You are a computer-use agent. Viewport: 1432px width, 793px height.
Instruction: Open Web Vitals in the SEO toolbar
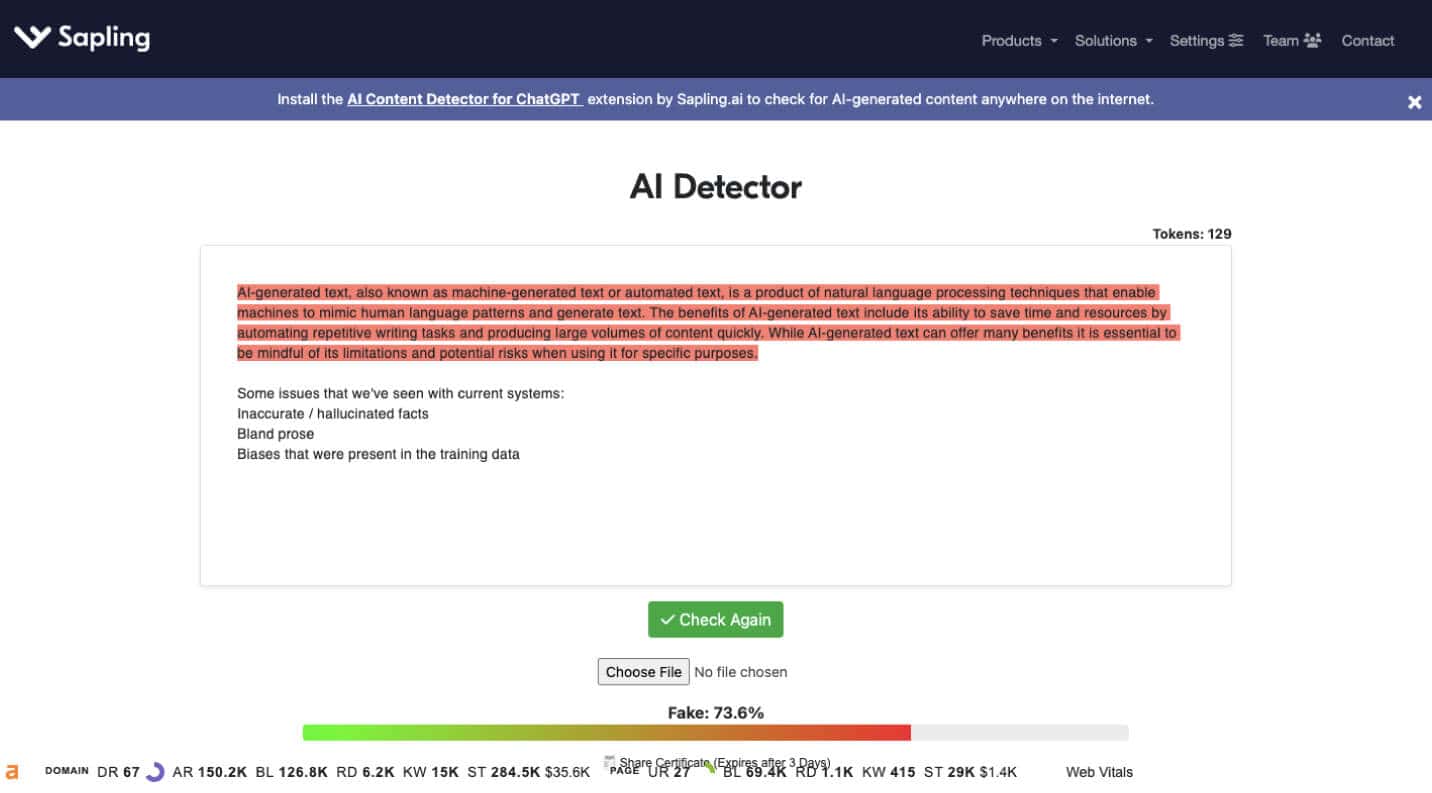[1099, 772]
